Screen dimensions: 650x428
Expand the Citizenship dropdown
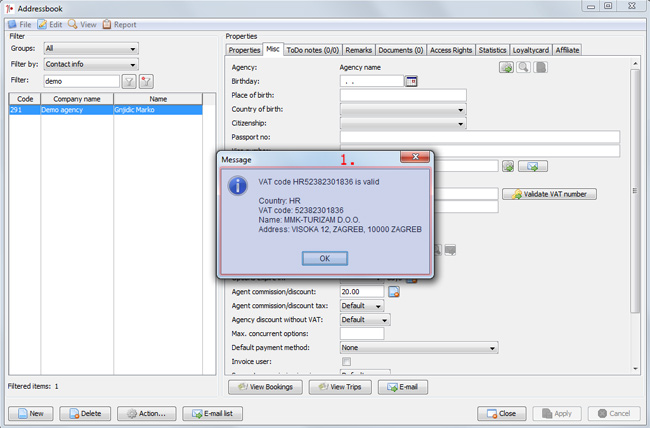[403, 124]
